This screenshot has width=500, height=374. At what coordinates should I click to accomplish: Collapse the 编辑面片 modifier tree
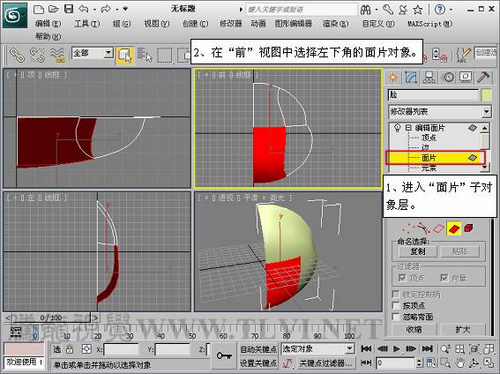(x=408, y=128)
